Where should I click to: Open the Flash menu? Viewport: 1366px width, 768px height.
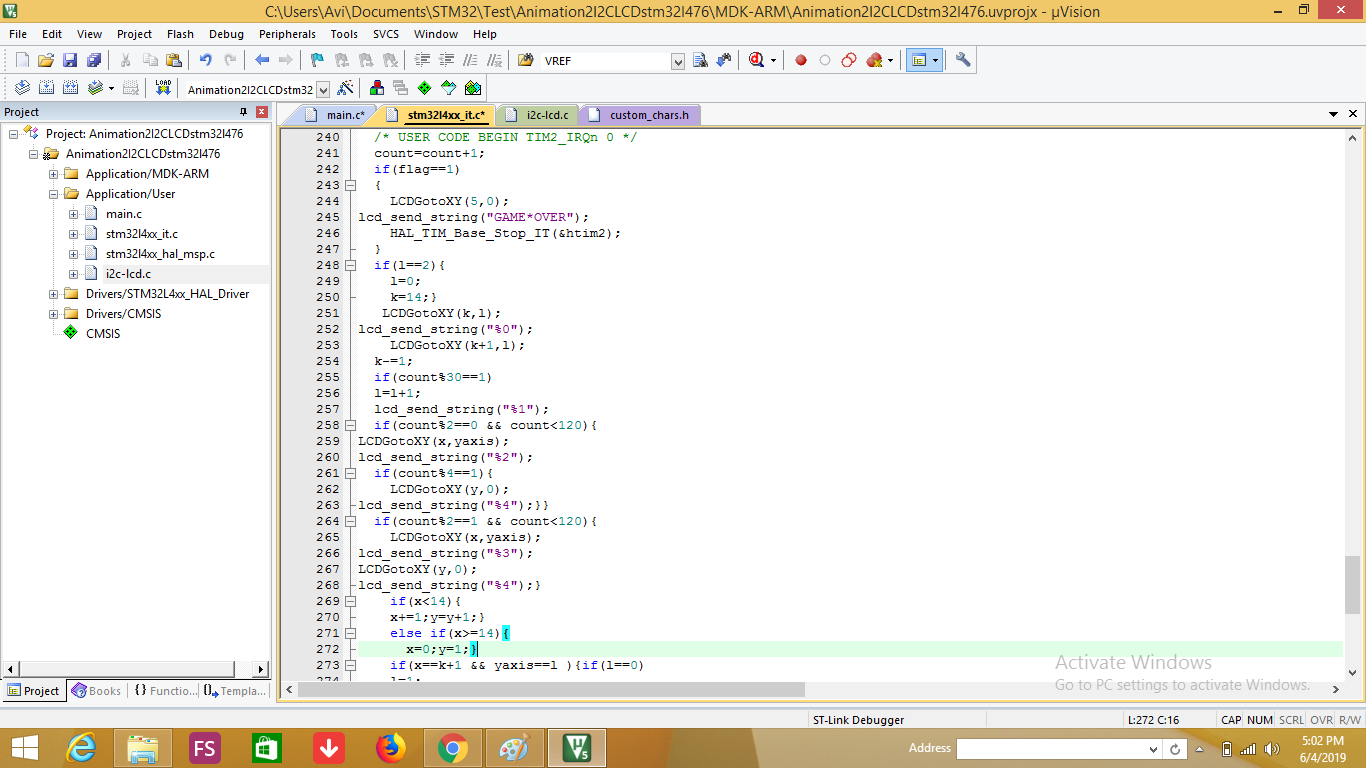tap(181, 34)
